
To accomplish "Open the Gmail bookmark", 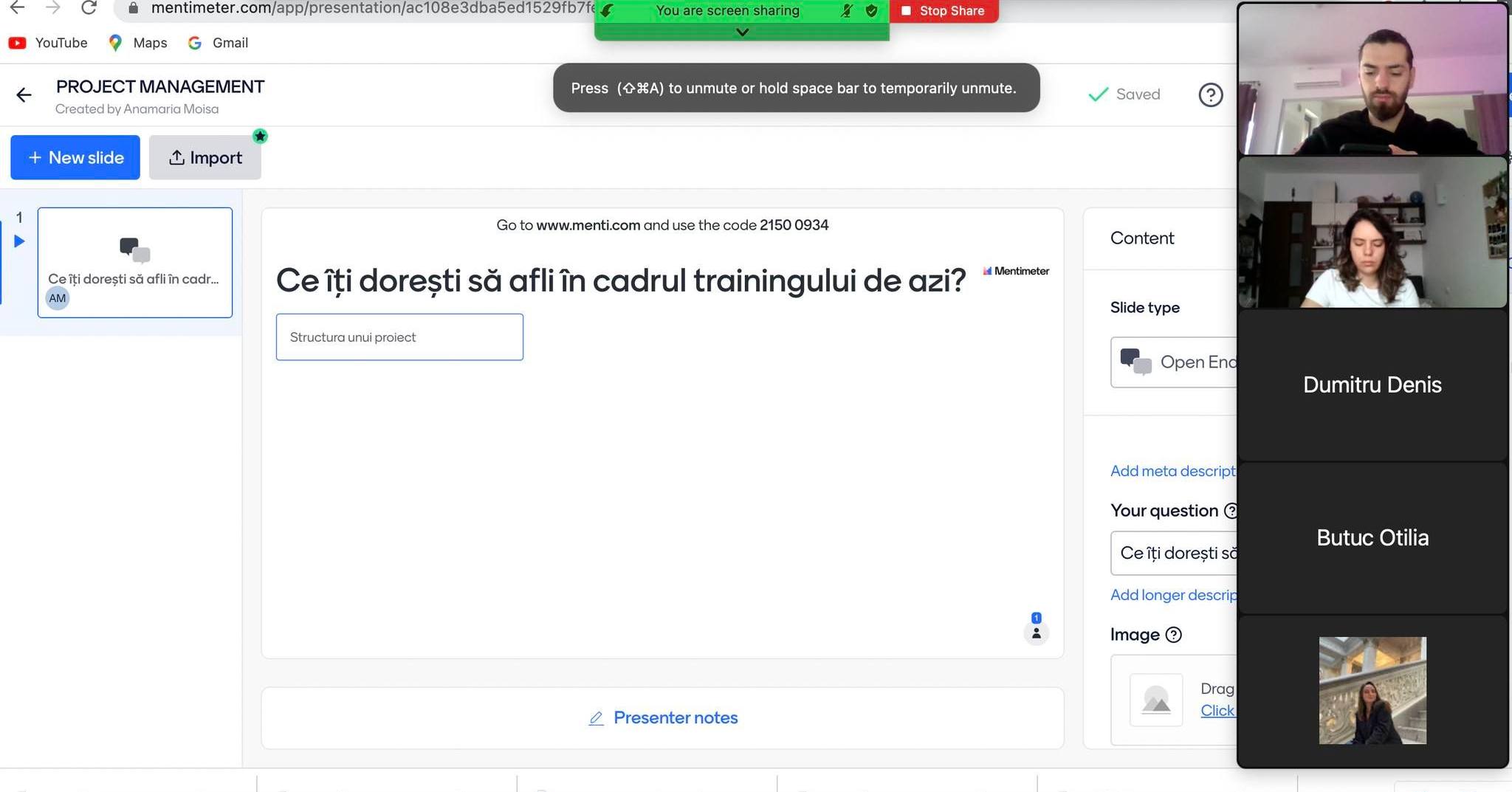I will 219,43.
